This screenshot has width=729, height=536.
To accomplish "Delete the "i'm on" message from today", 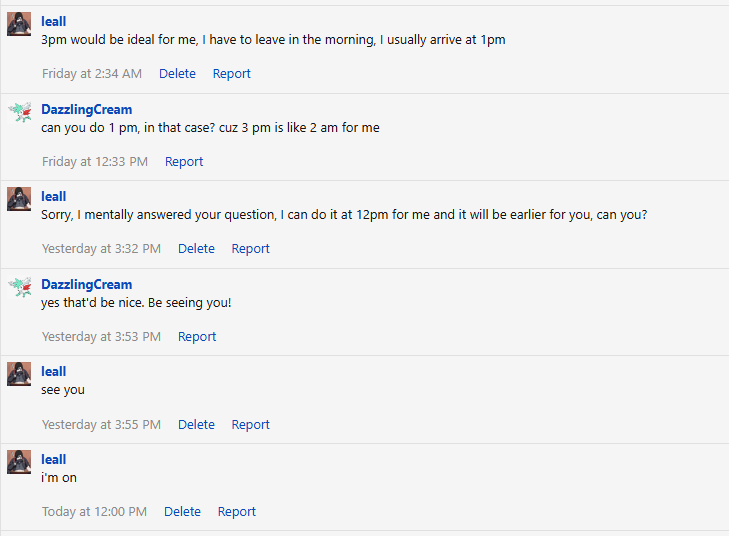I will pos(182,512).
